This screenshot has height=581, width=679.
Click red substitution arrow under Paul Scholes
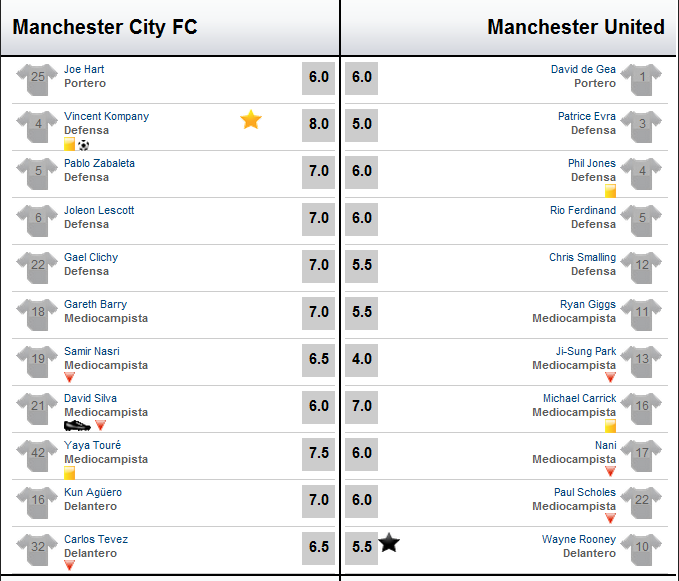610,518
